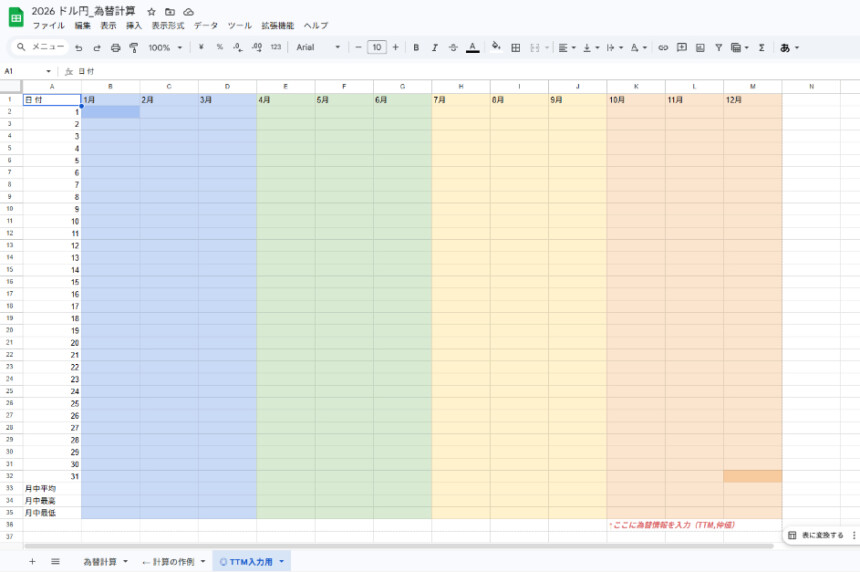Open the Arial font dropdown
This screenshot has width=860, height=572.
point(318,47)
